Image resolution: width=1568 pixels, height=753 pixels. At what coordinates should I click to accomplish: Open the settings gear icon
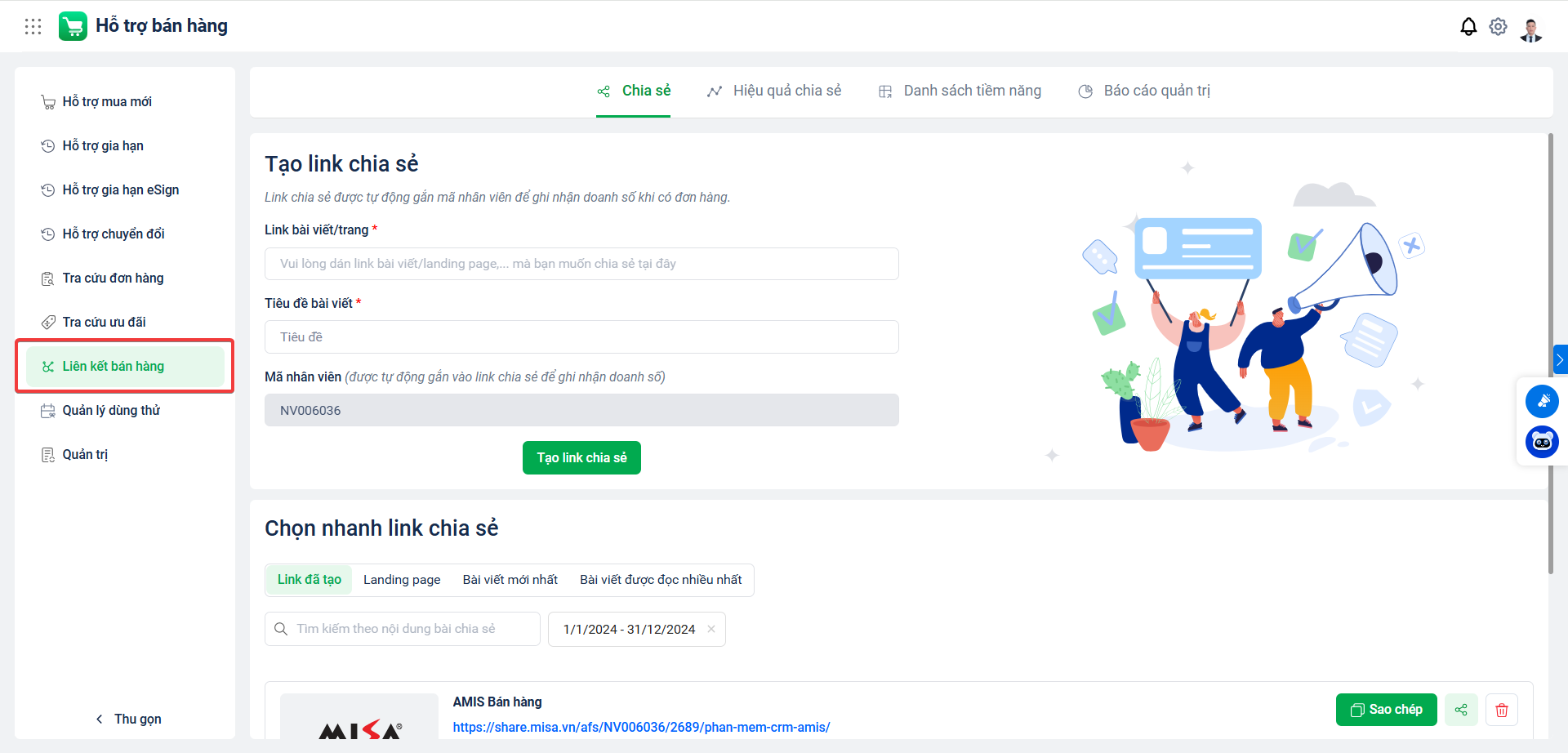pos(1498,27)
